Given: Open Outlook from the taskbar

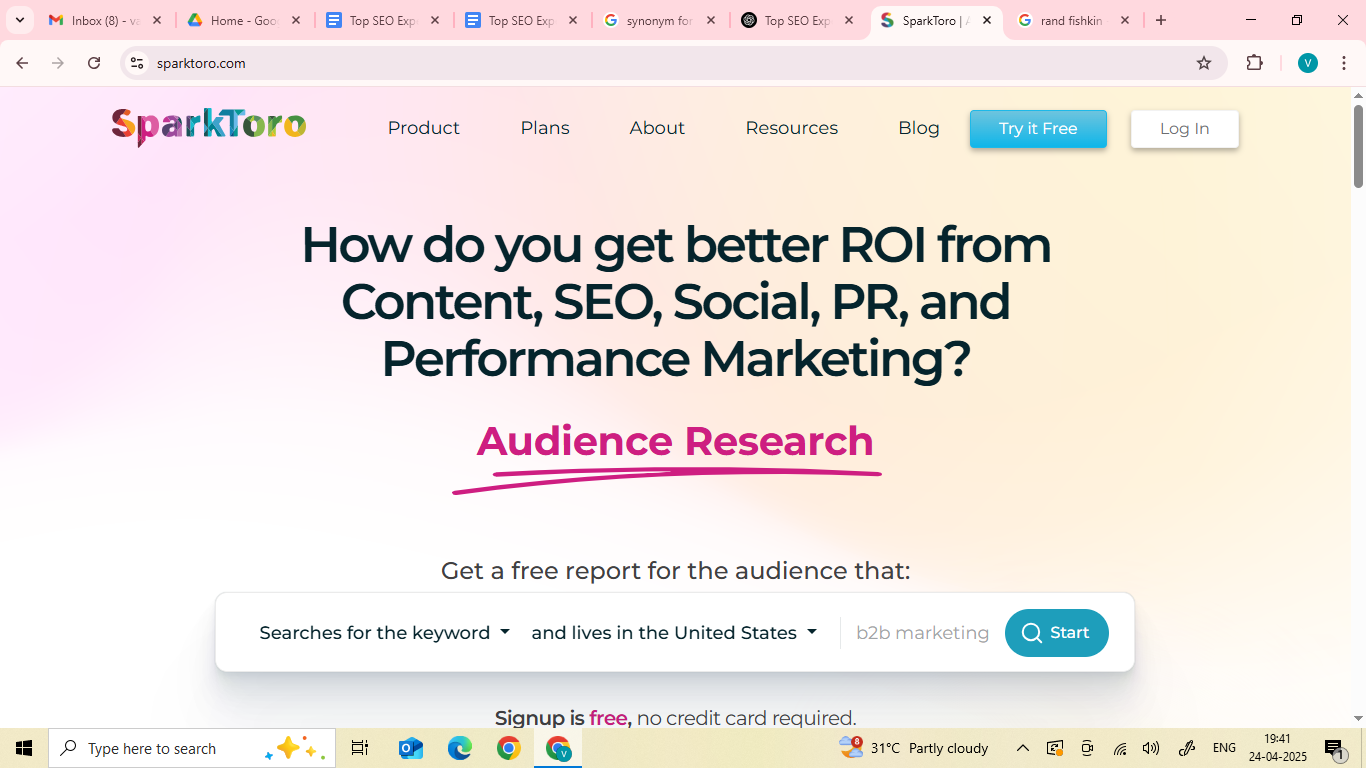Looking at the screenshot, I should coord(410,748).
